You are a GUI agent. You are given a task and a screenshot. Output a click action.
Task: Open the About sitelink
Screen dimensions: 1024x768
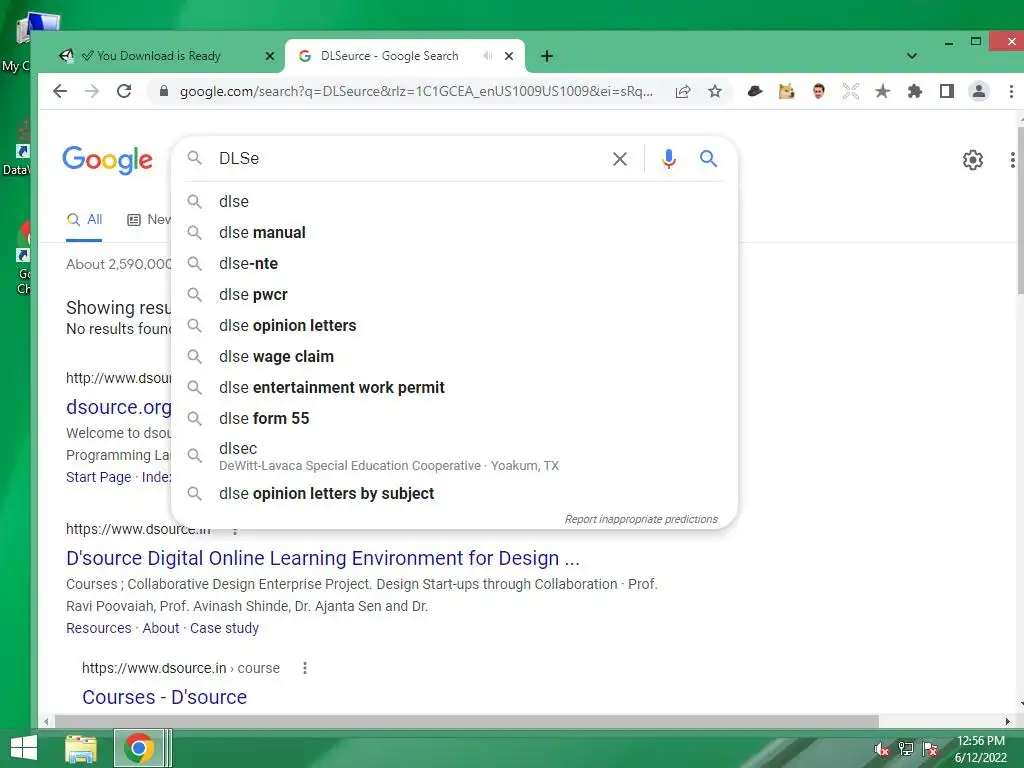click(161, 628)
